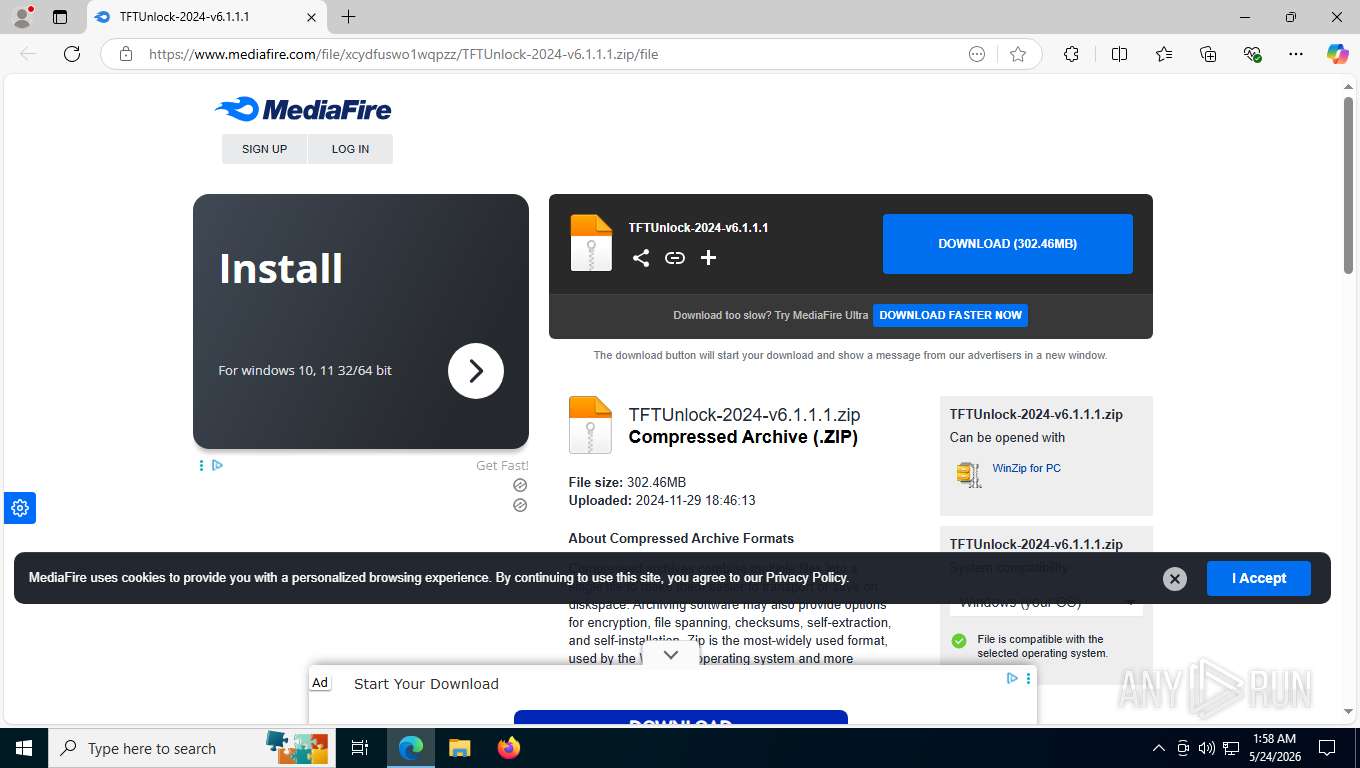Click the share file icon
This screenshot has height=768, width=1360.
(x=641, y=258)
